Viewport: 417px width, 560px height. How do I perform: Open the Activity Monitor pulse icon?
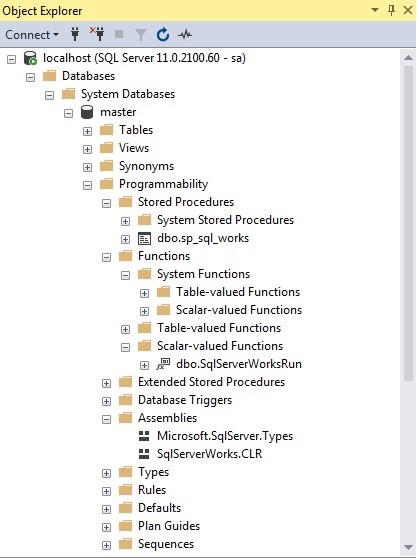point(185,35)
